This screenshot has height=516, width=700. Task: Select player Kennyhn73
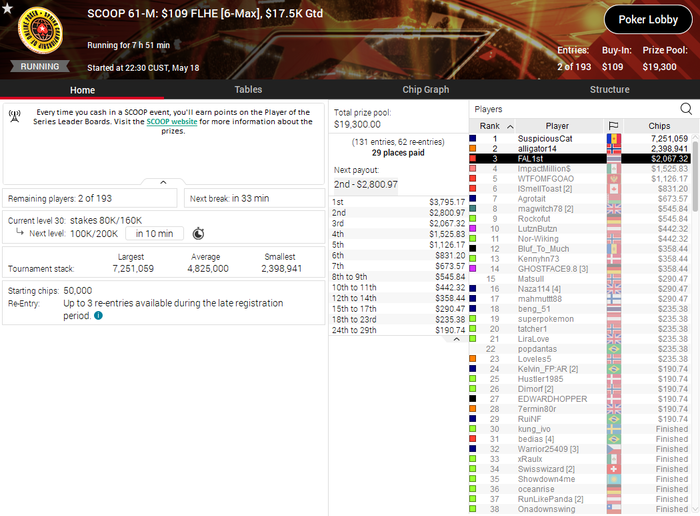click(x=579, y=259)
